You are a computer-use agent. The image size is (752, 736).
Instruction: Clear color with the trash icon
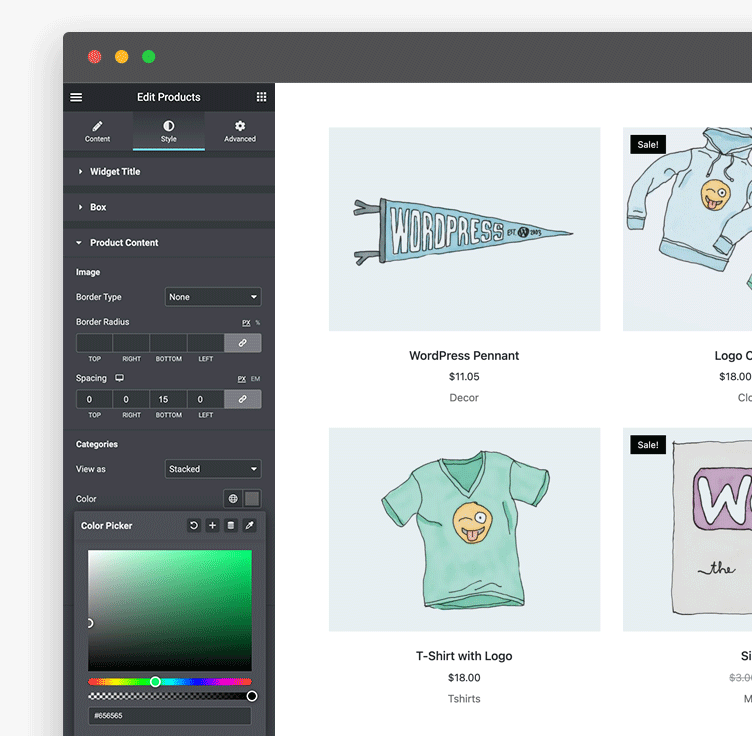pos(231,526)
